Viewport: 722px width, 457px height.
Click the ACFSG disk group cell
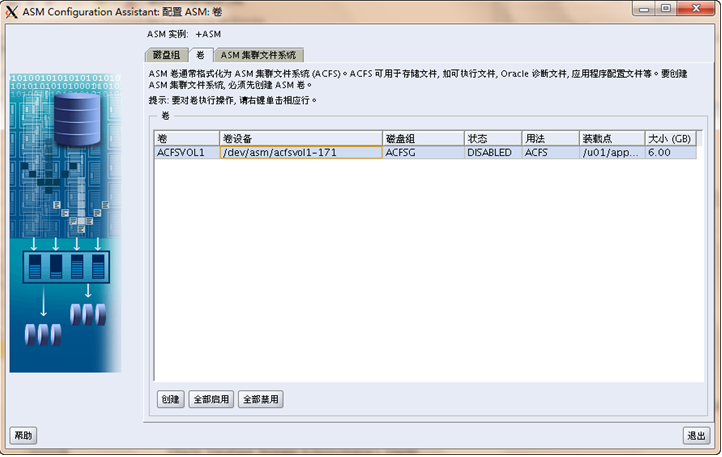423,152
